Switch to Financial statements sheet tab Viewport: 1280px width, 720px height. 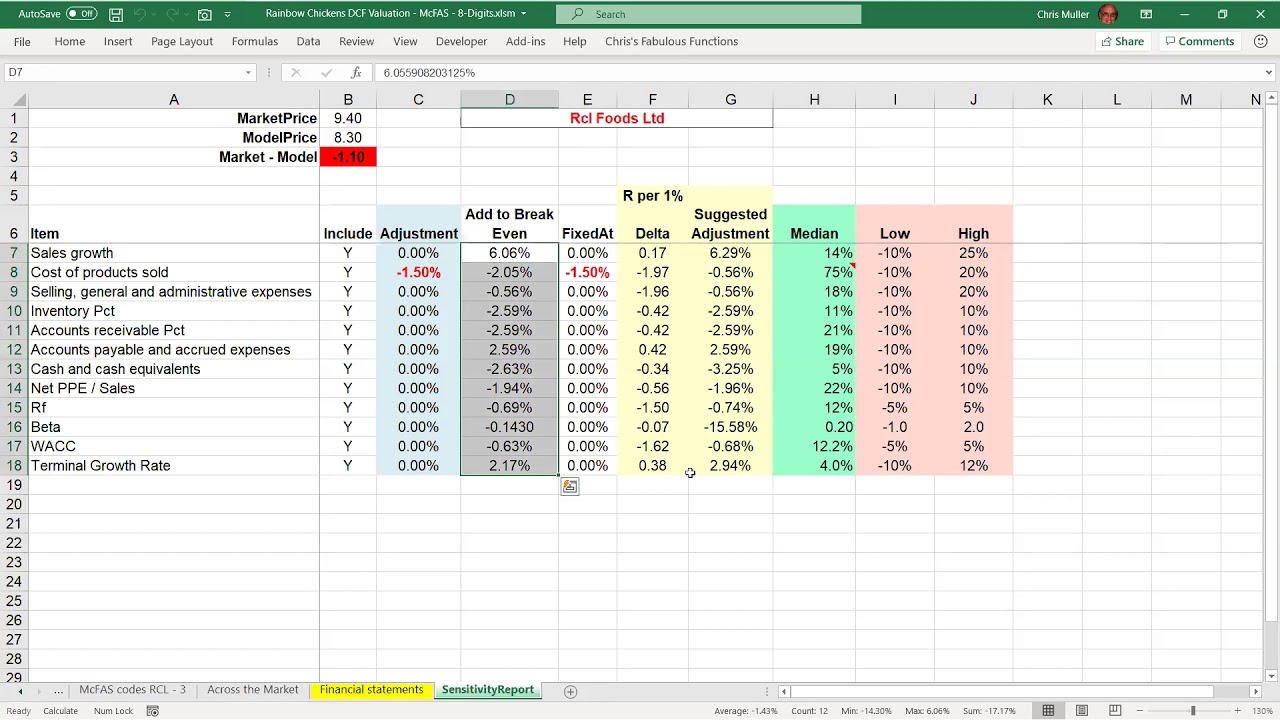tap(372, 690)
